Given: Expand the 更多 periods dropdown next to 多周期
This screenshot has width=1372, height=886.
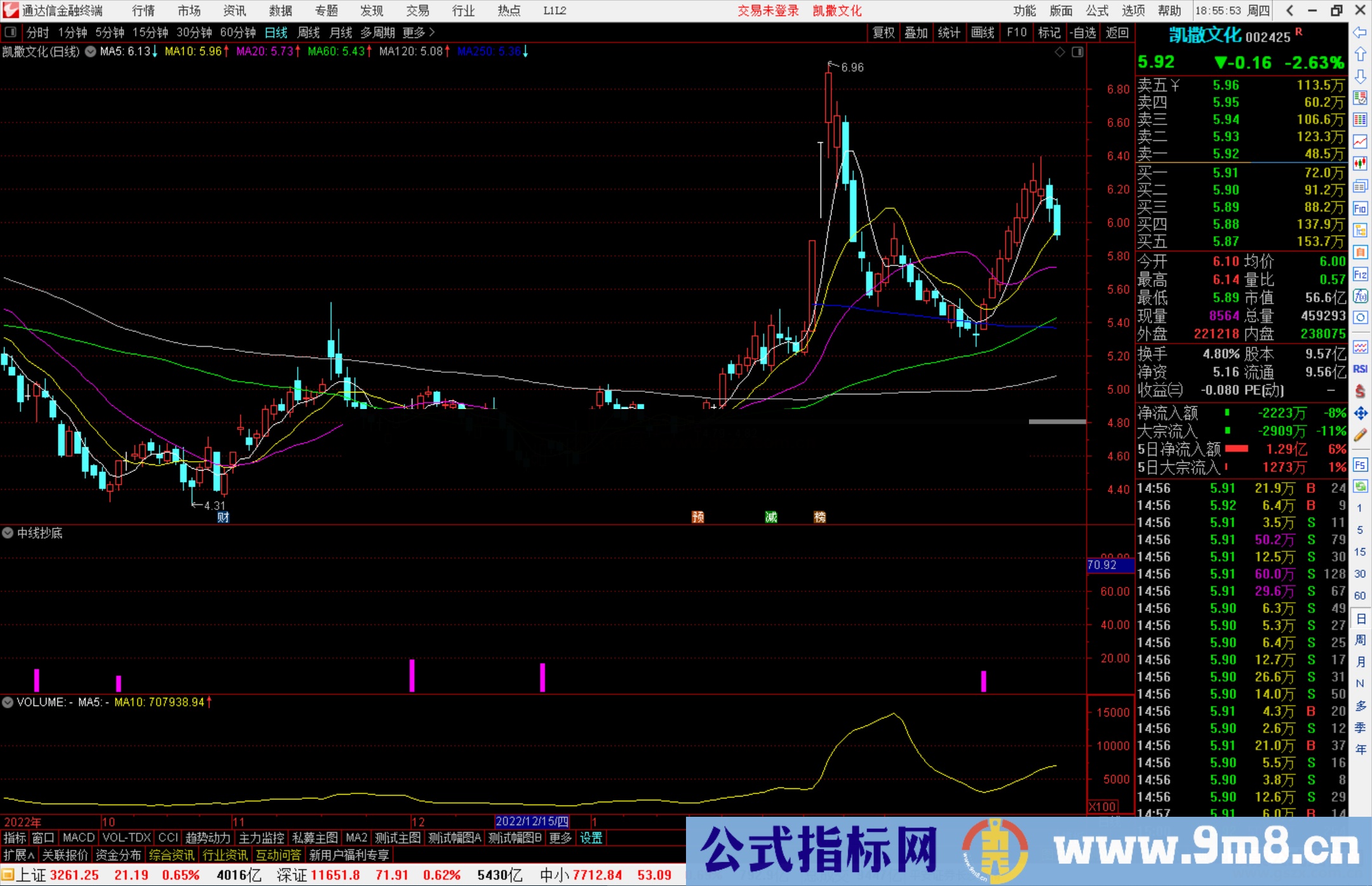Looking at the screenshot, I should tap(414, 32).
